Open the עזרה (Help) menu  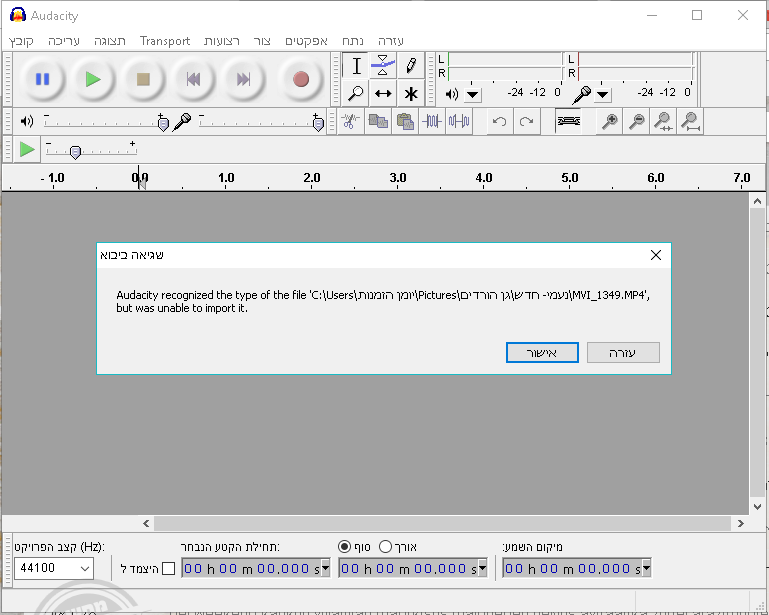(x=391, y=41)
